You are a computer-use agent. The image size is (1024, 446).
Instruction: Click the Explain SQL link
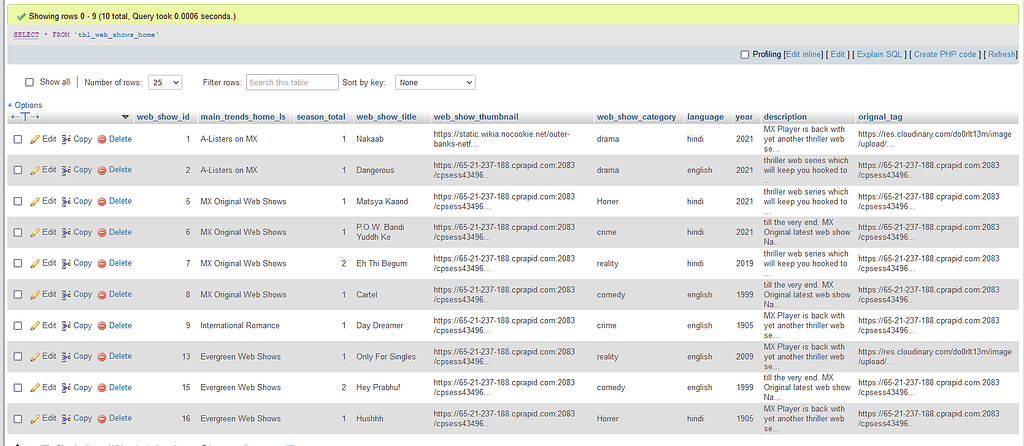click(880, 55)
